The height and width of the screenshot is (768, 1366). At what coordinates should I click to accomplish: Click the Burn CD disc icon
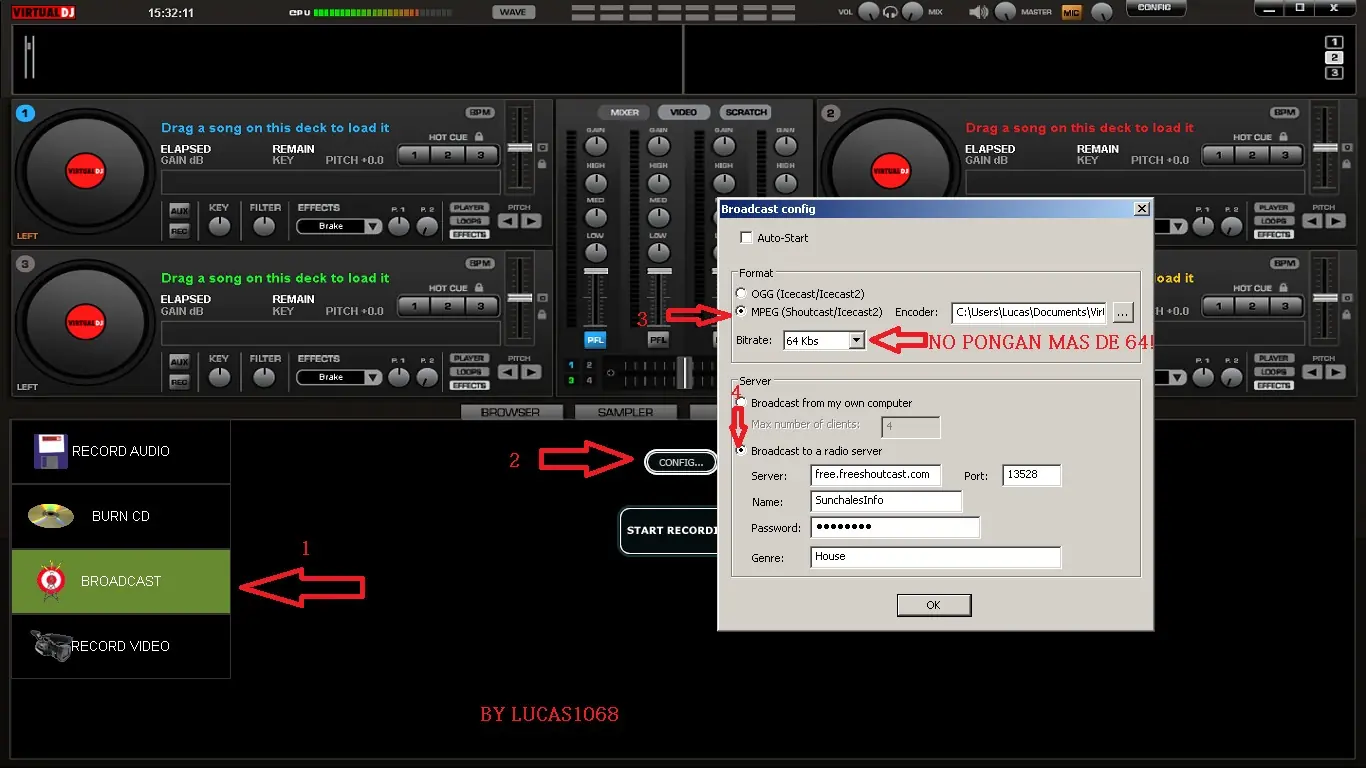pyautogui.click(x=50, y=516)
